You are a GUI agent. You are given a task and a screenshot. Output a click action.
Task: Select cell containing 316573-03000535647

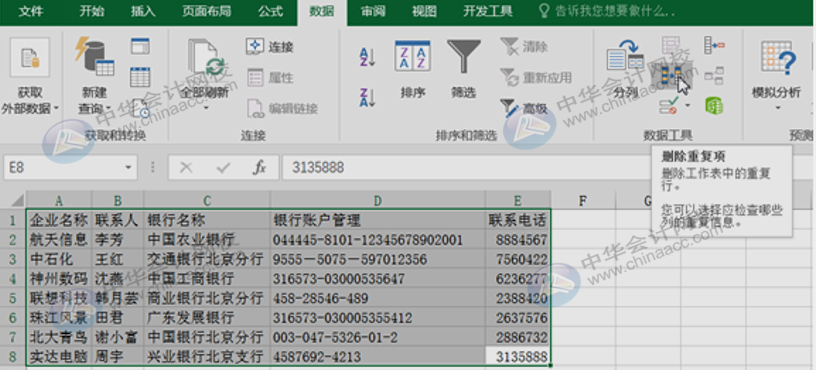point(377,279)
